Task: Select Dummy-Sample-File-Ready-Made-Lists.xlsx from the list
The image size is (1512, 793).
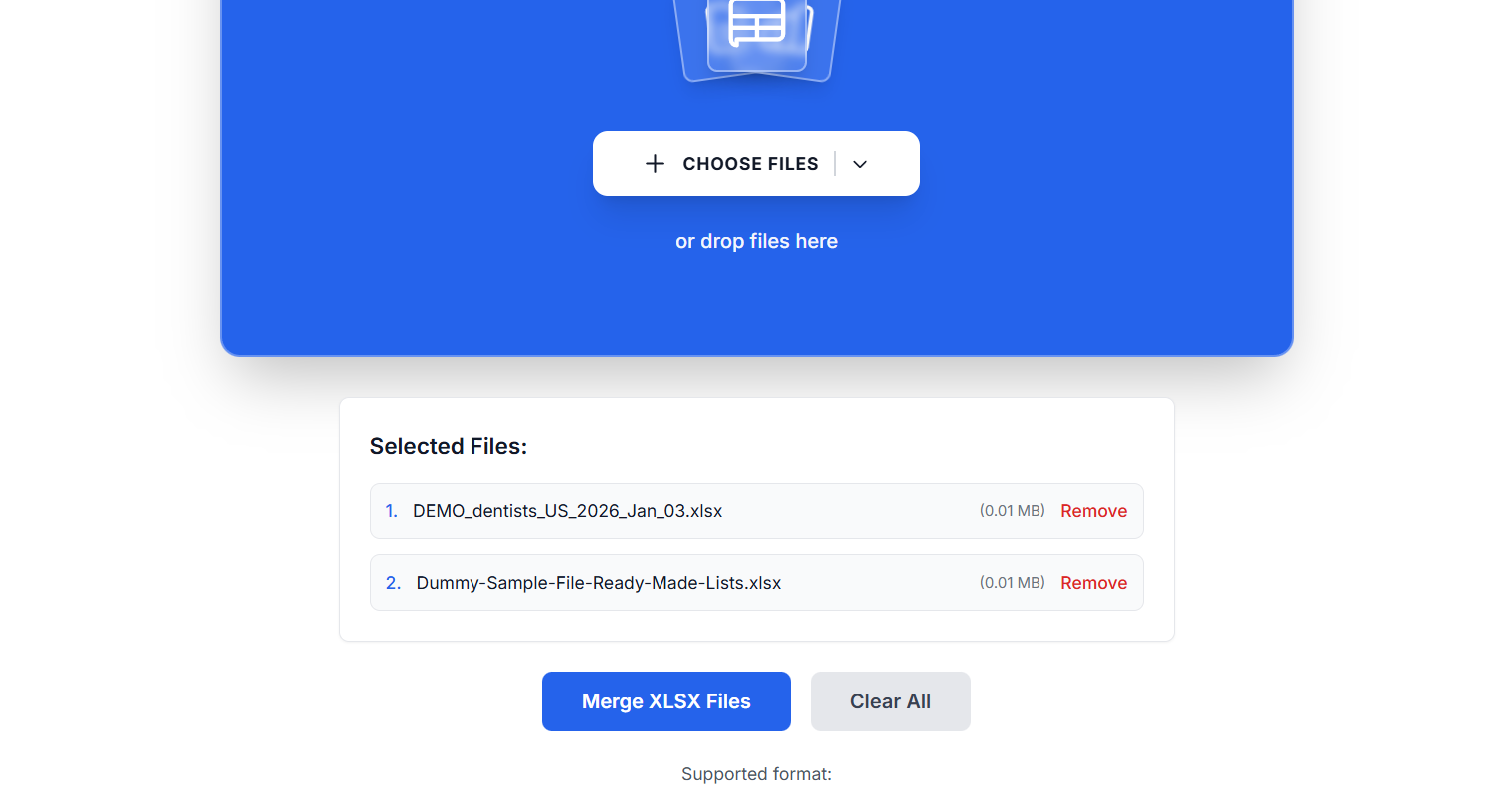Action: coord(598,582)
